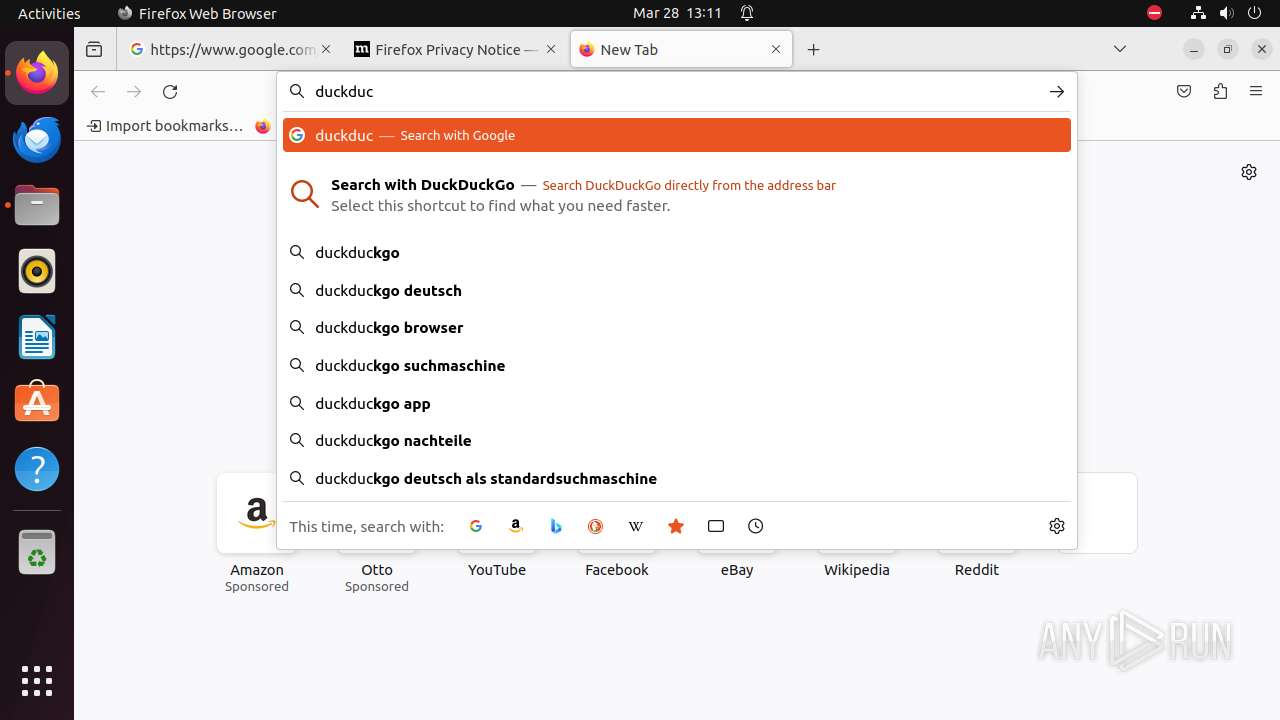List all tabs dropdown arrow
Image resolution: width=1280 pixels, height=720 pixels.
(x=1120, y=50)
